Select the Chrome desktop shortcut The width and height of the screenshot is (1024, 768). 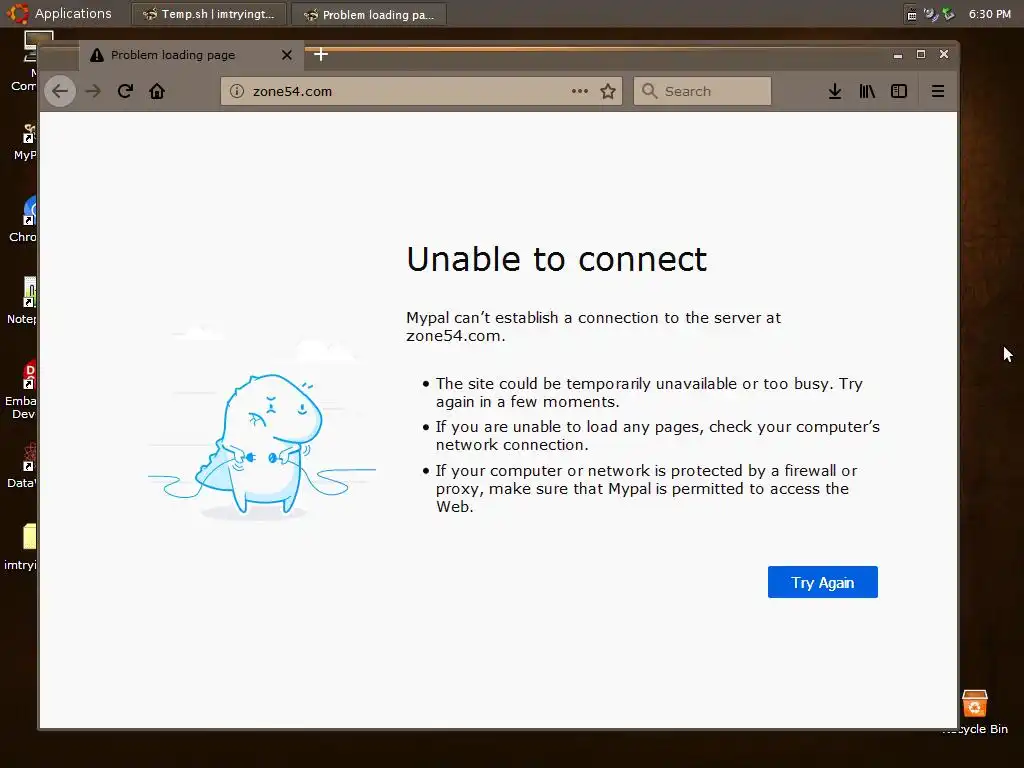coord(23,219)
